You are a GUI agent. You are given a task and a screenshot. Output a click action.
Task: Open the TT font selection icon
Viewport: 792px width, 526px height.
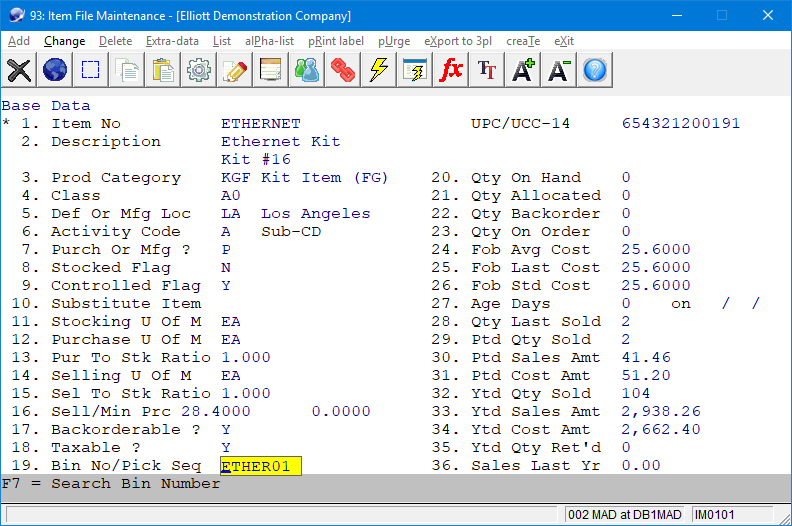point(486,70)
